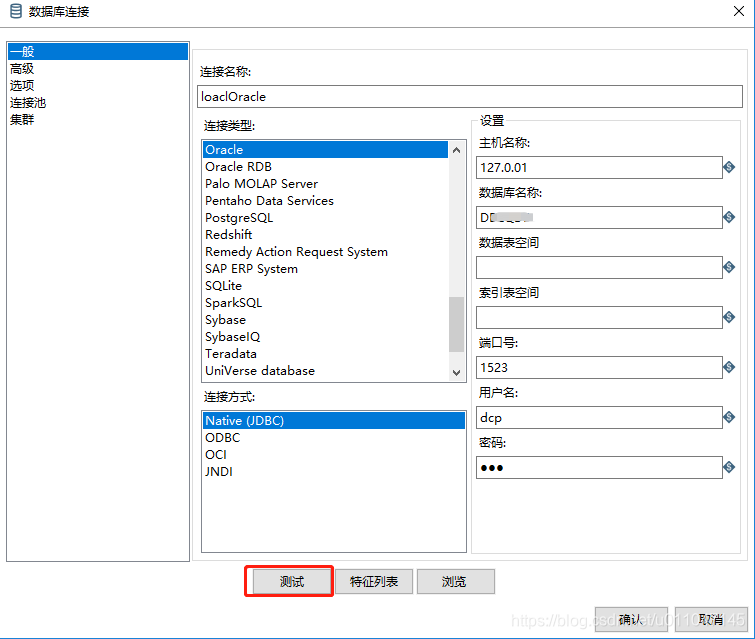
Task: Click the 浏览 button
Action: tap(456, 582)
